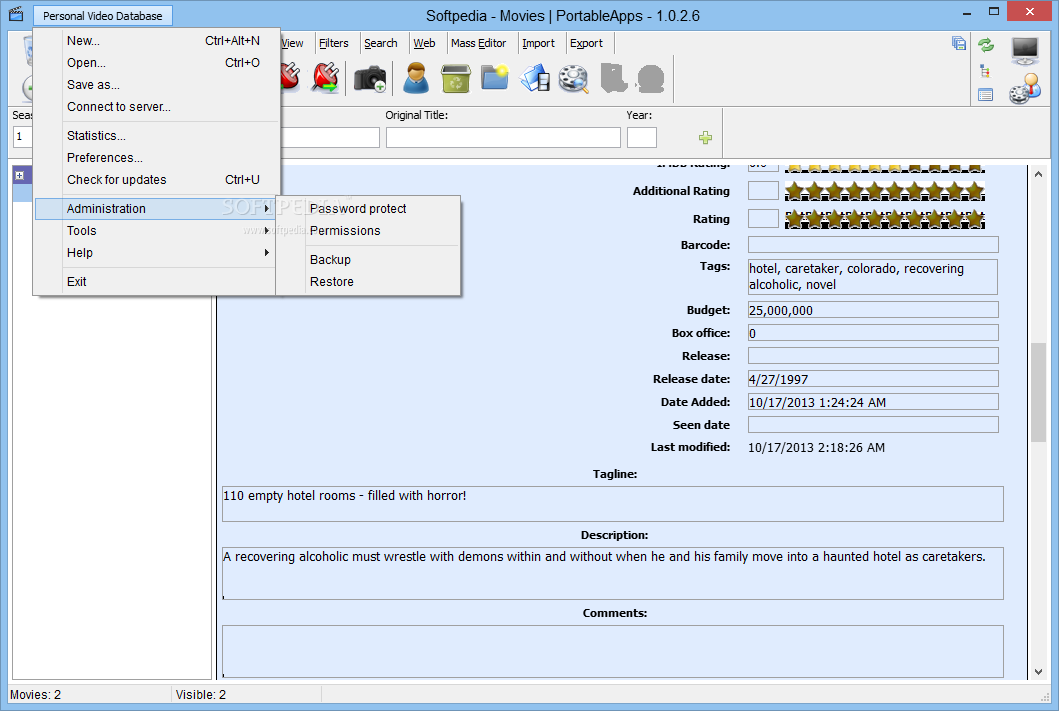Click the empty Release field
The height and width of the screenshot is (711, 1059).
(x=873, y=356)
